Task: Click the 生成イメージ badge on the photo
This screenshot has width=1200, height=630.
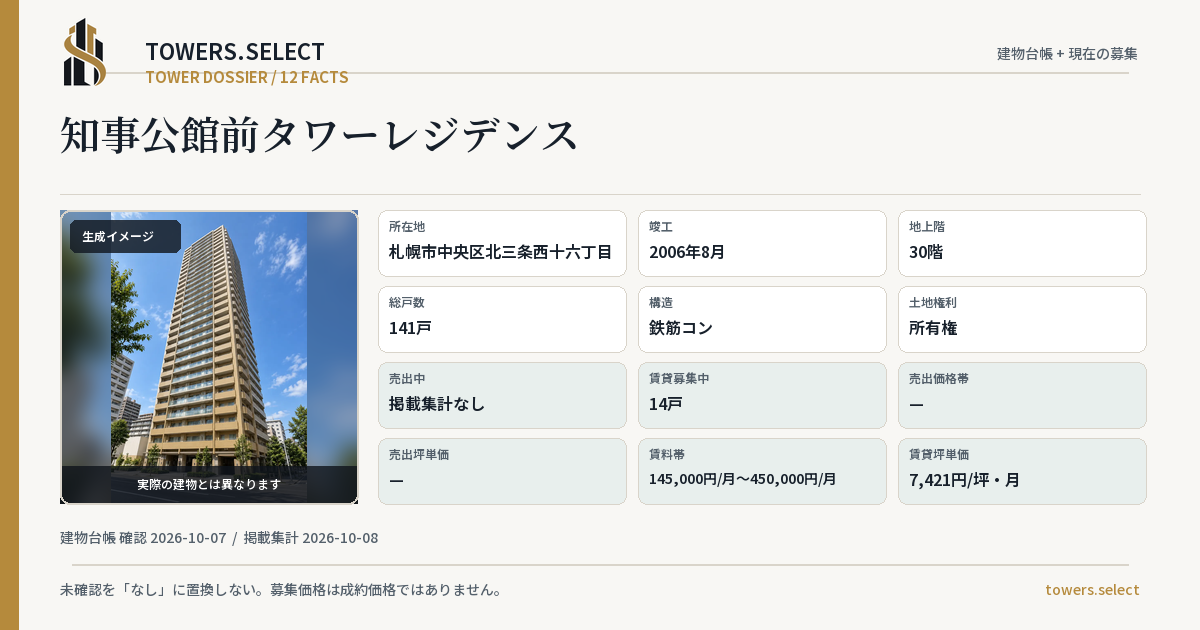Action: pyautogui.click(x=125, y=237)
